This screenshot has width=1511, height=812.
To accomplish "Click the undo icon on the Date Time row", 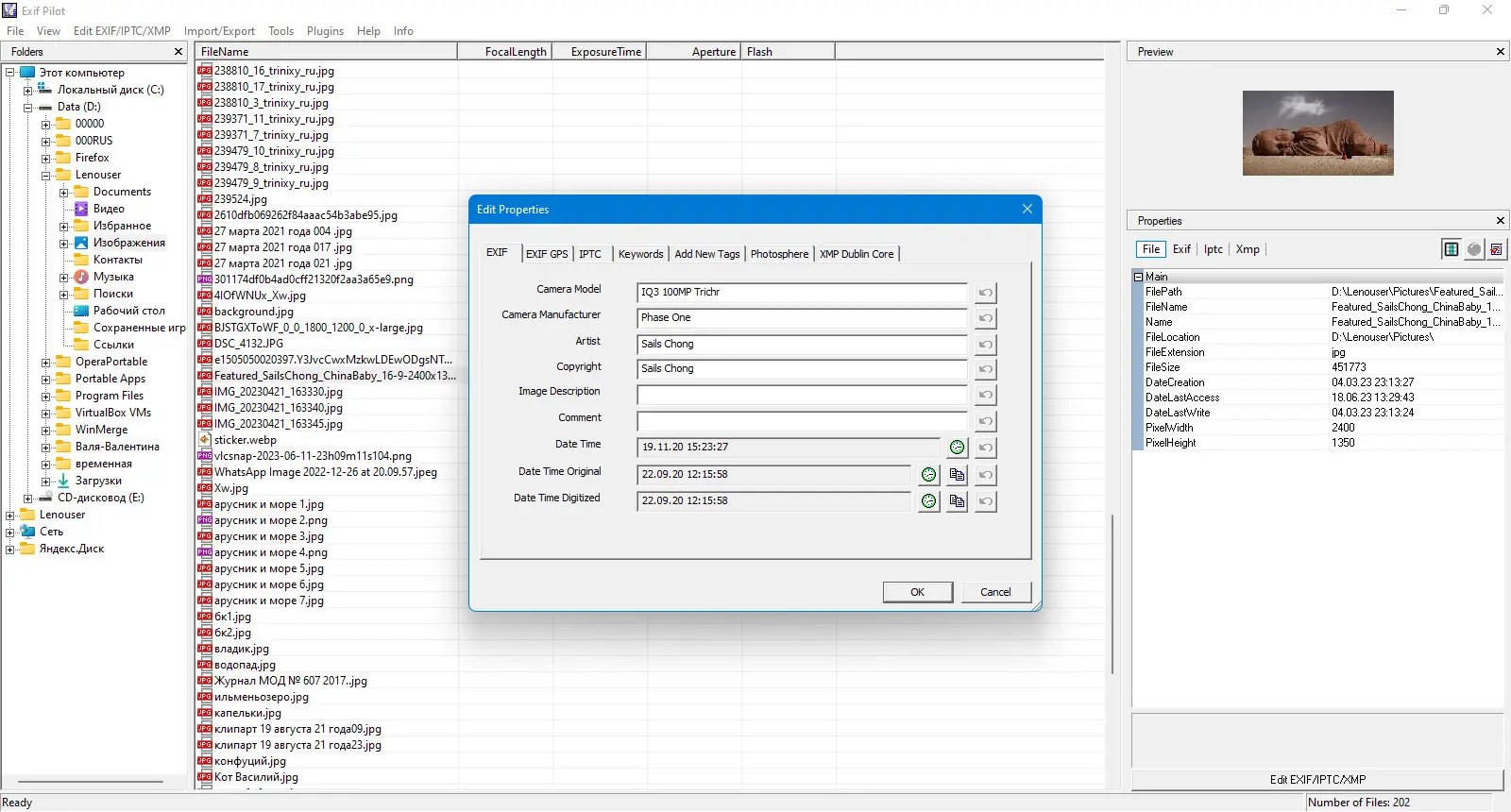I will pyautogui.click(x=985, y=448).
